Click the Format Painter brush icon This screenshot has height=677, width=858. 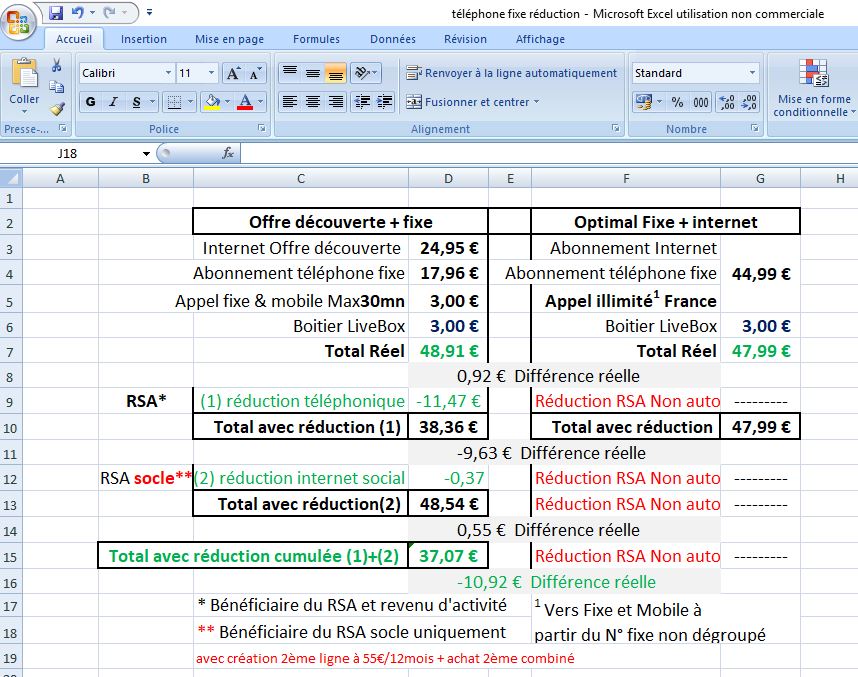pos(57,109)
